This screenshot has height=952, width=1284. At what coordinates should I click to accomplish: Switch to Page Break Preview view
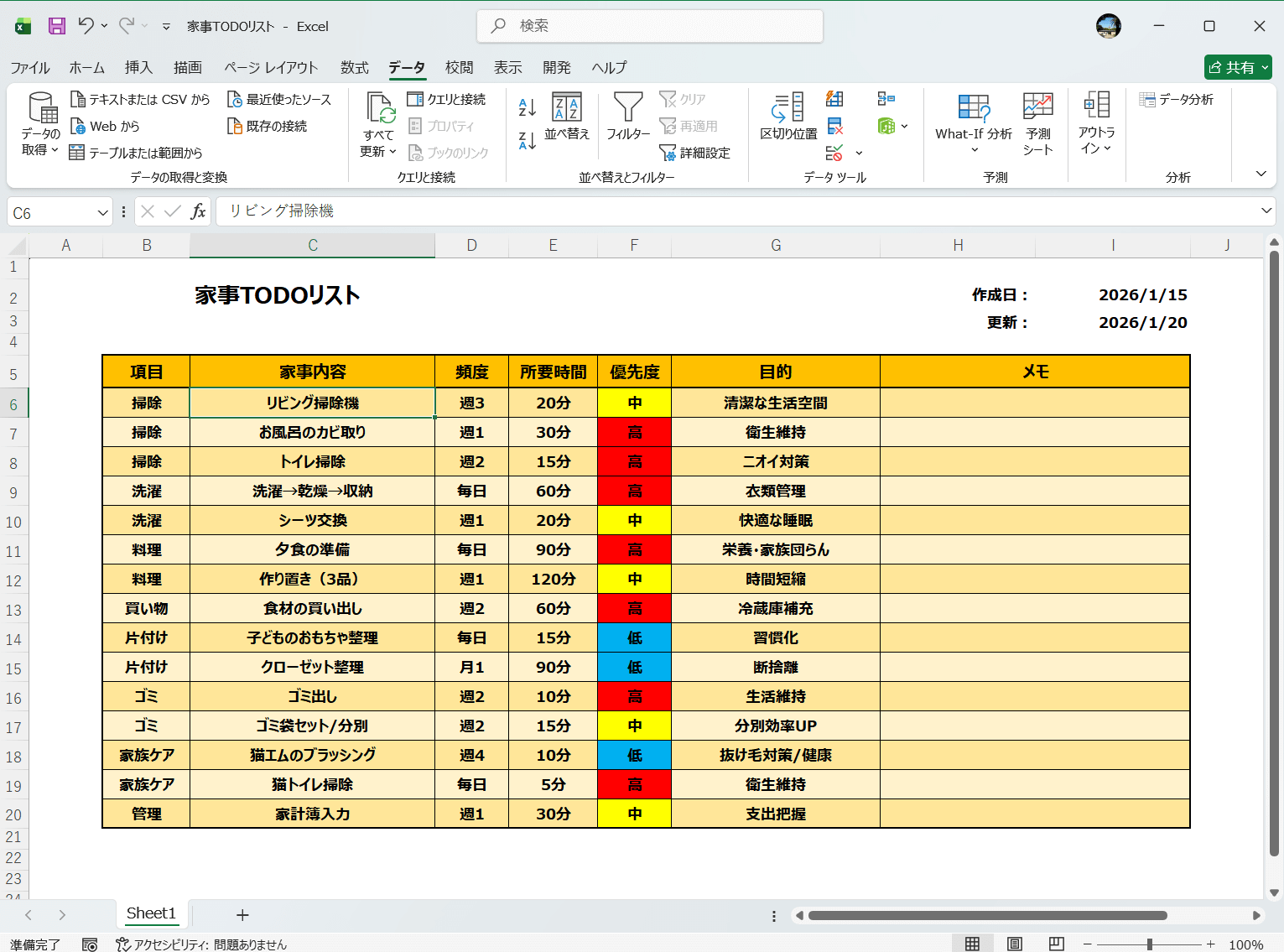pos(1056,944)
